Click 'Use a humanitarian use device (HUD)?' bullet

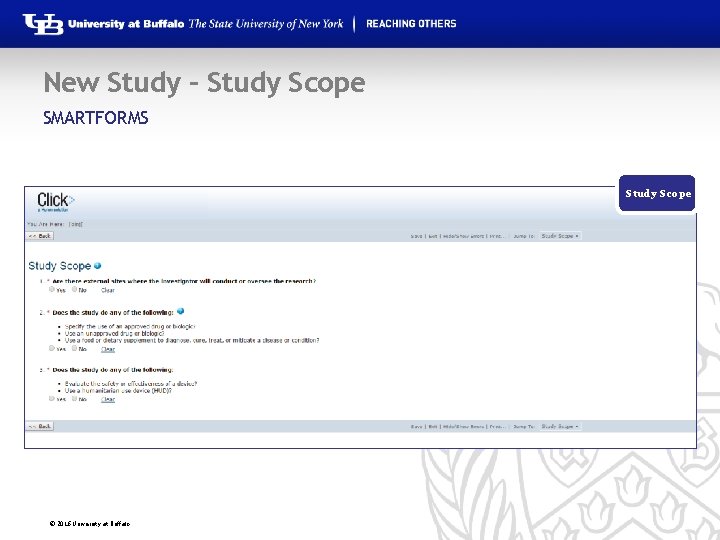[118, 390]
